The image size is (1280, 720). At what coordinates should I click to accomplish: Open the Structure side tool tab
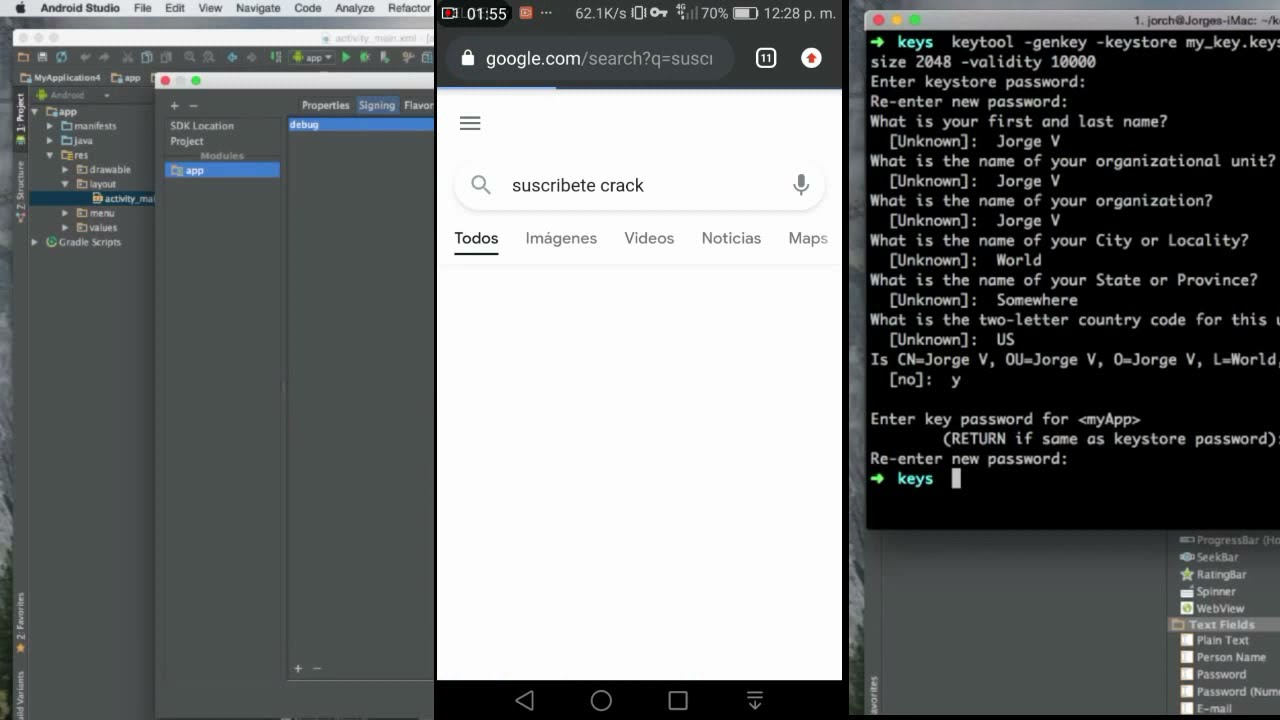20,190
